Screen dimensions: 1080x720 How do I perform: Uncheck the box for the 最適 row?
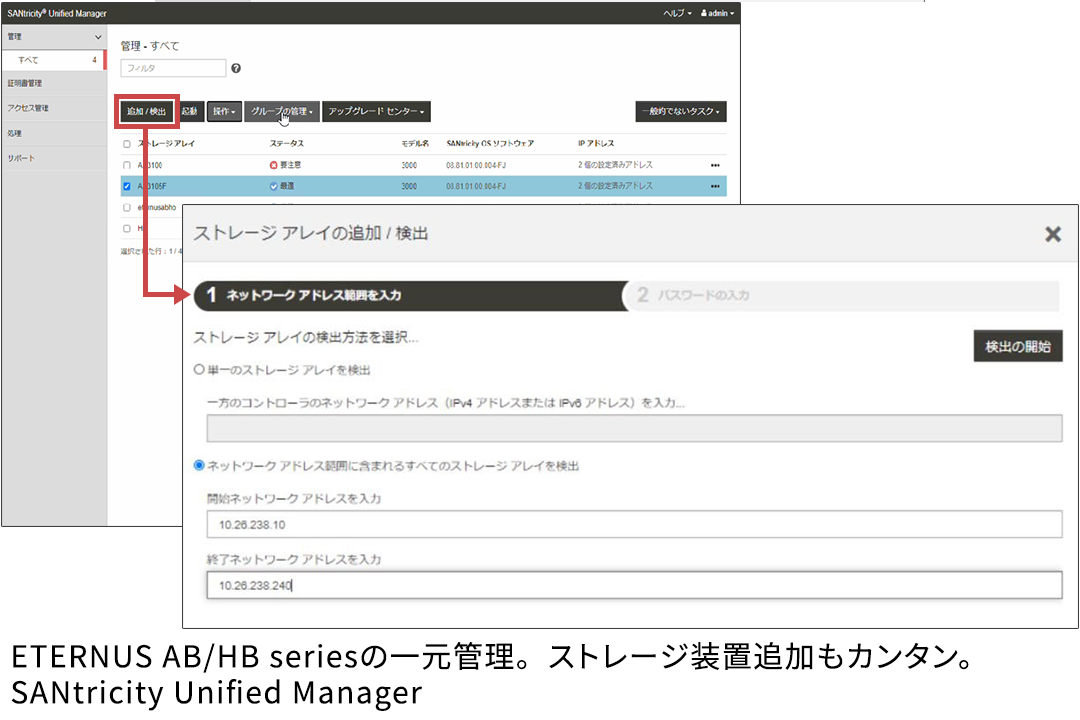tap(127, 186)
